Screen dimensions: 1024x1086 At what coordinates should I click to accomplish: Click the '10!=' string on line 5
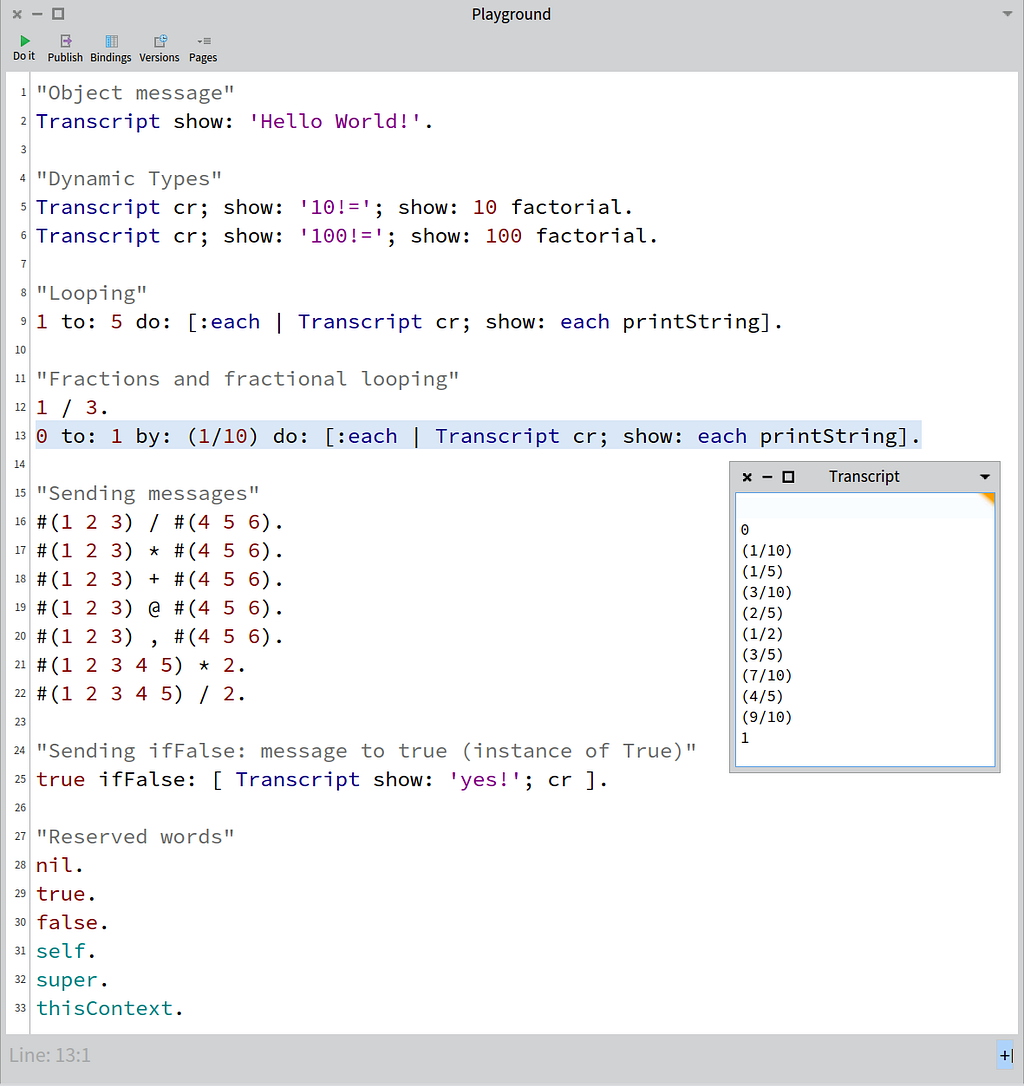click(x=336, y=208)
